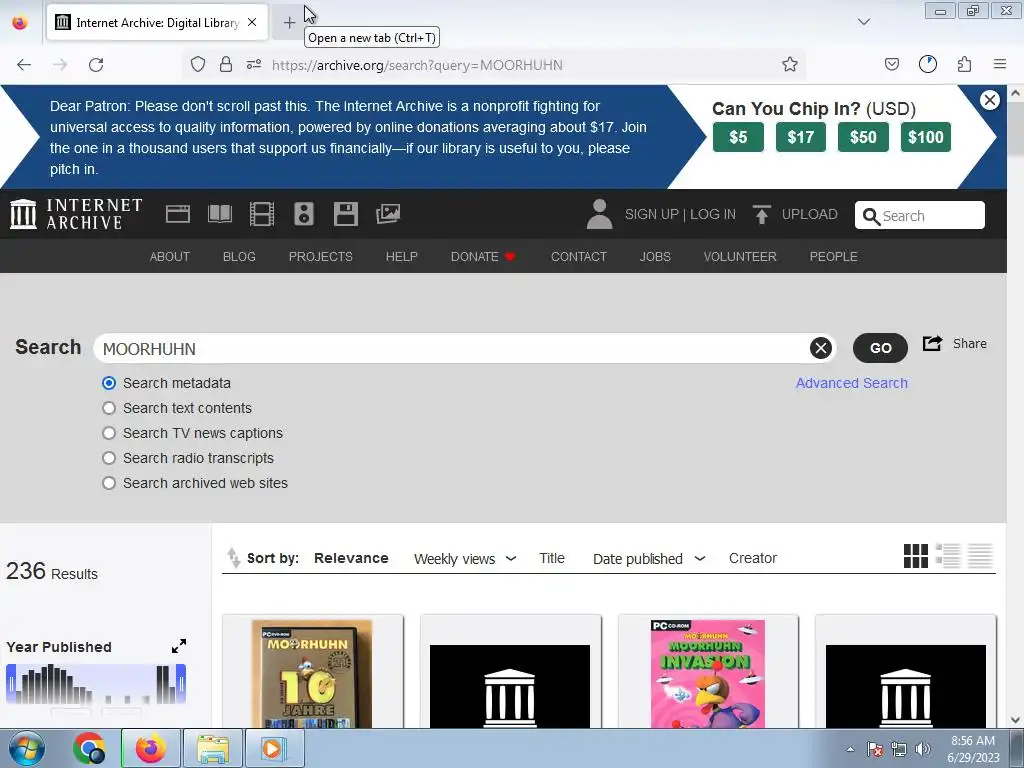This screenshot has width=1024, height=768.
Task: Select Search TV news captions option
Action: click(x=109, y=433)
